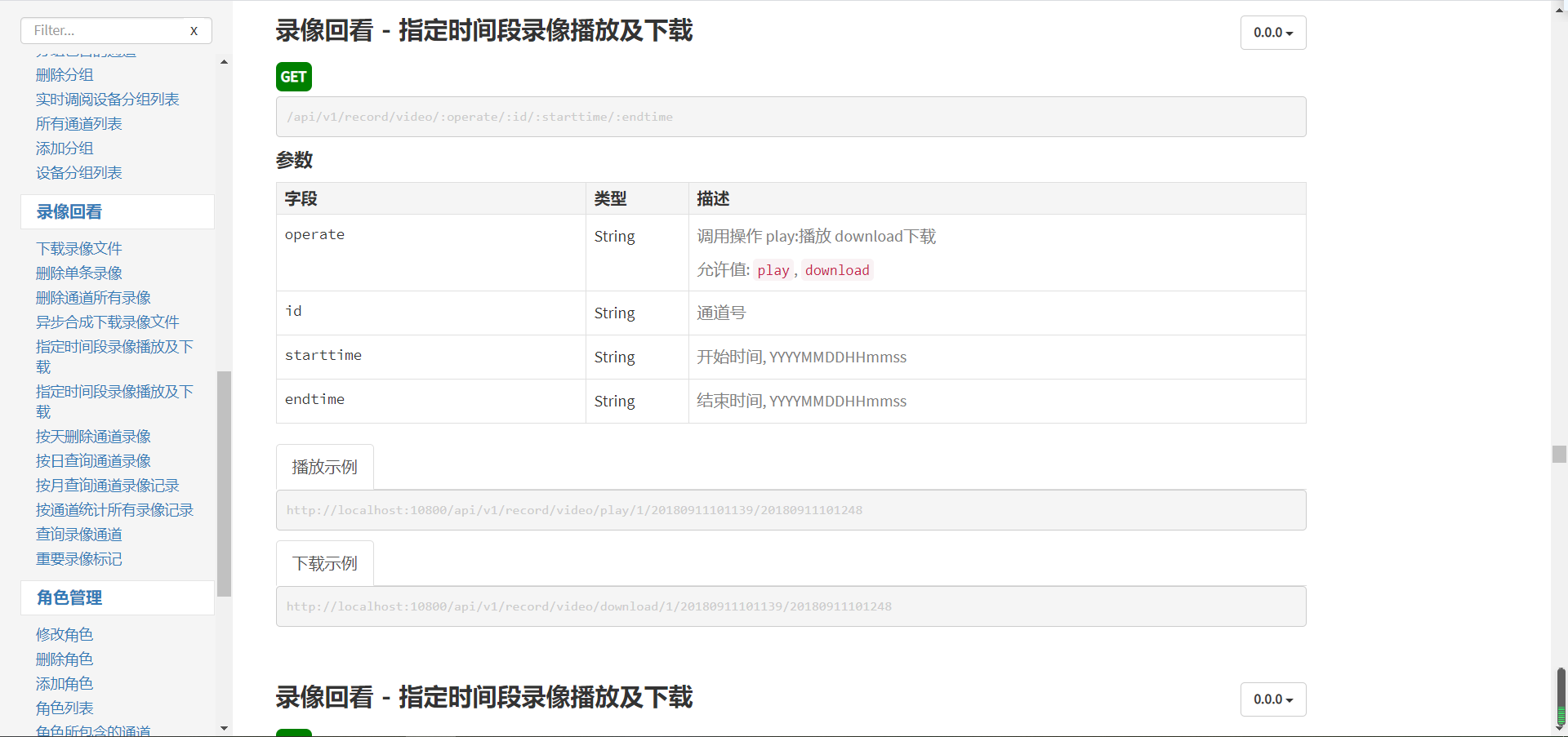Clear the filter with the X button
Viewport: 1568px width, 737px height.
tap(194, 31)
